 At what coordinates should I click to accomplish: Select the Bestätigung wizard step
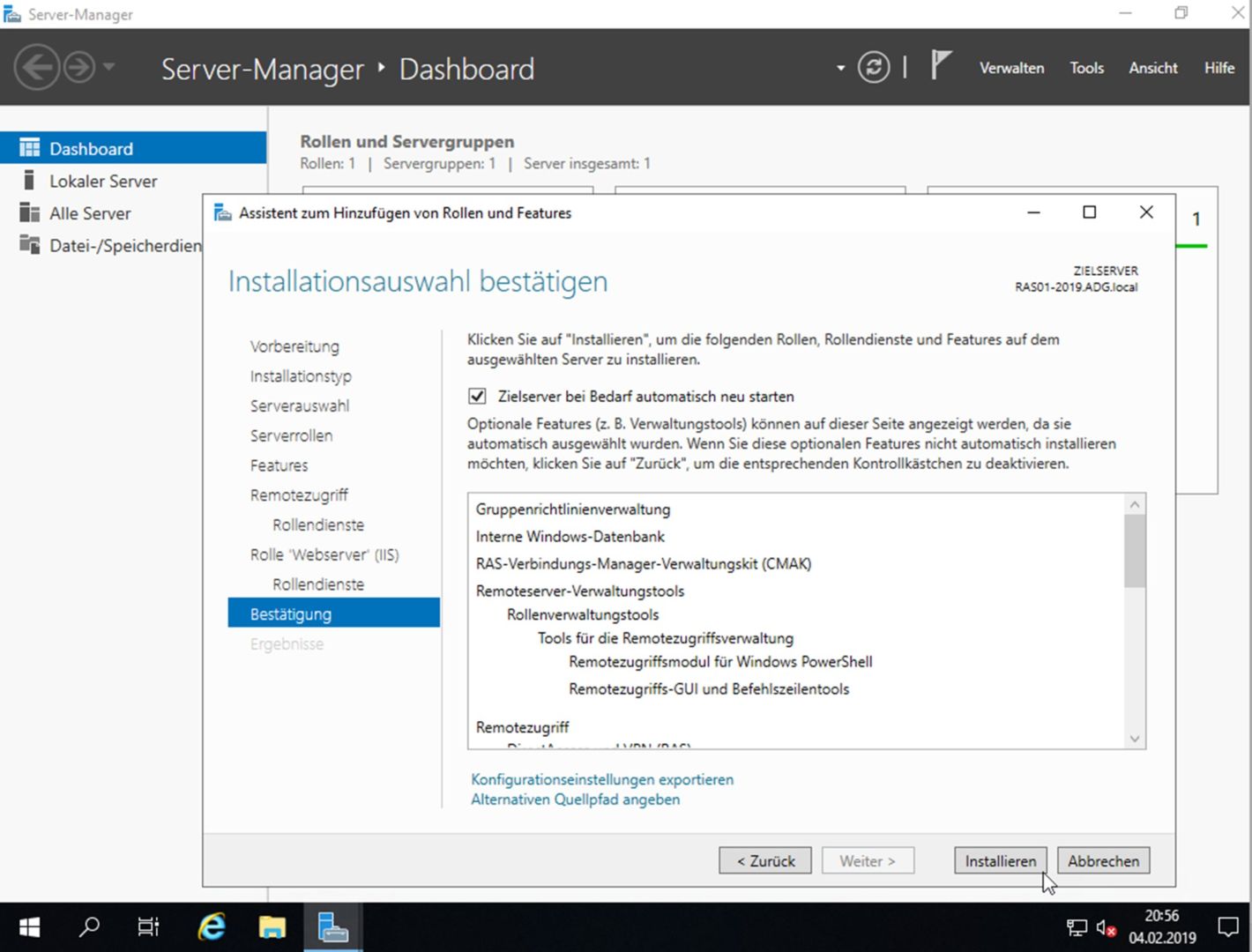(x=333, y=614)
